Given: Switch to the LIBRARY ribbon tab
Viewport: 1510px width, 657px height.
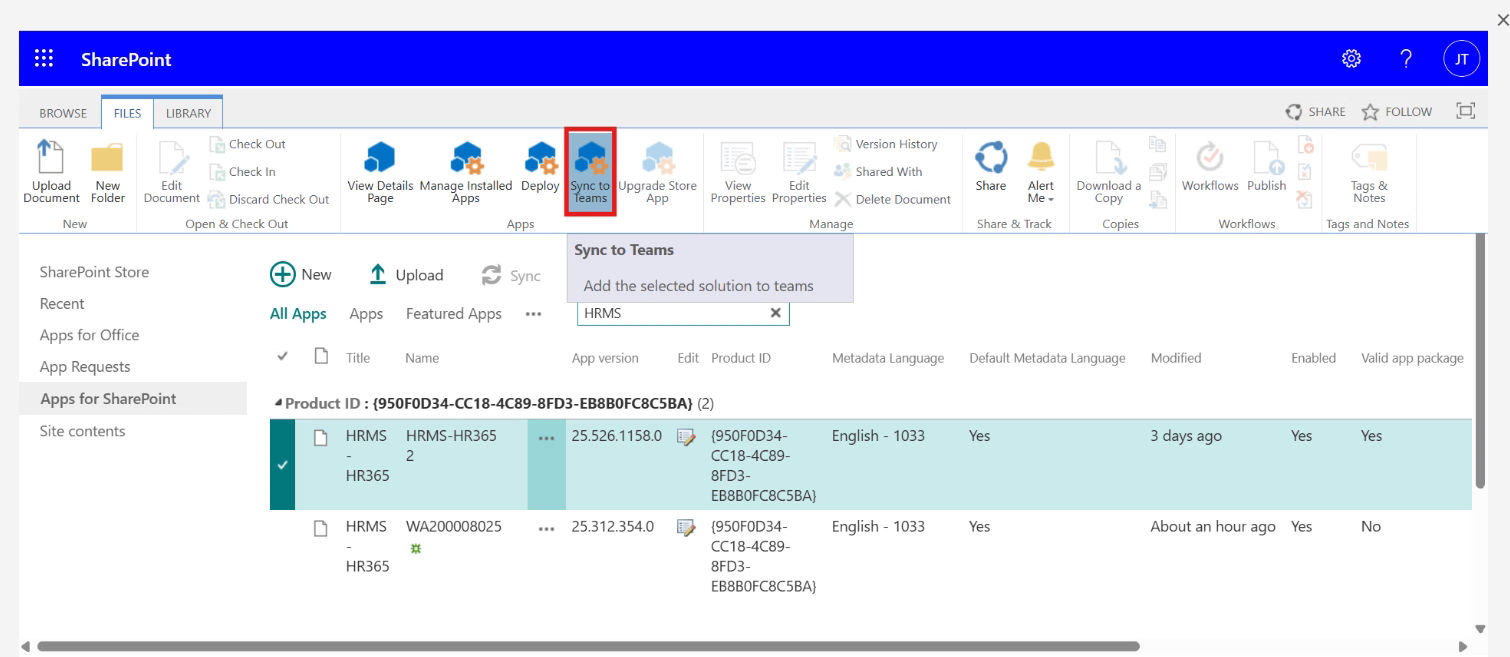Looking at the screenshot, I should point(188,113).
